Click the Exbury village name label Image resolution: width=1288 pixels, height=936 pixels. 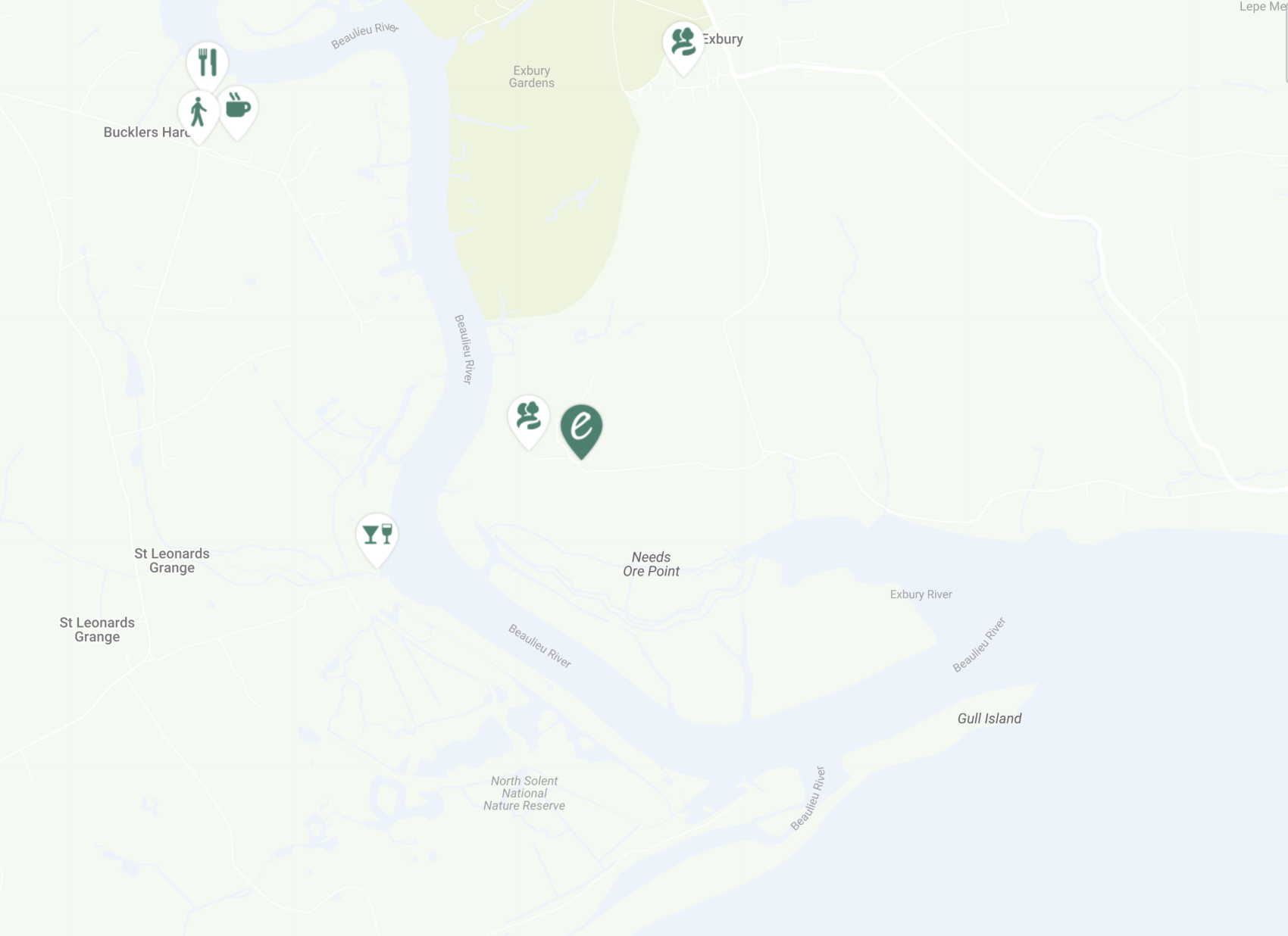[723, 39]
